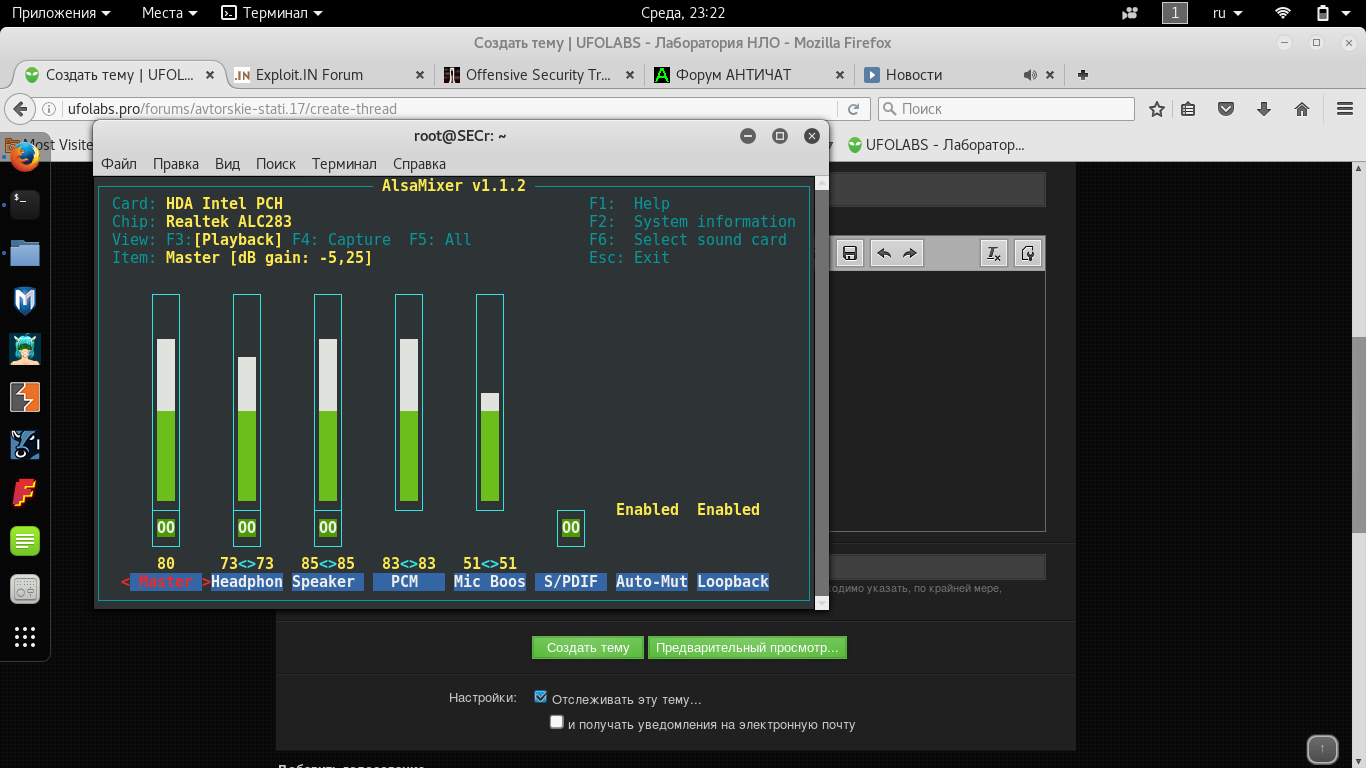Mute the Новости tab audio icon
Image resolution: width=1366 pixels, height=768 pixels.
[1030, 75]
